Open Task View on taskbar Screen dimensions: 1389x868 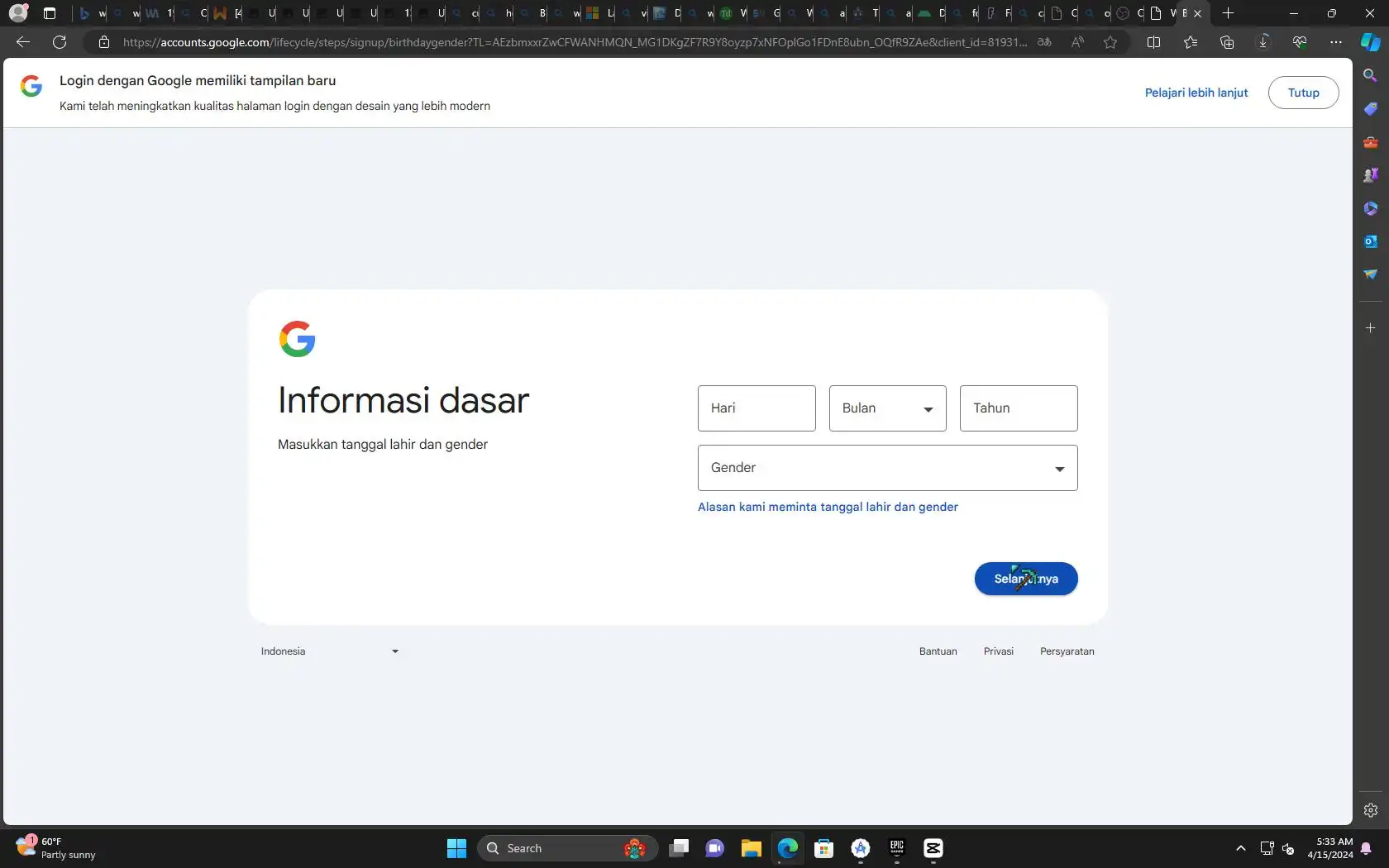(x=679, y=848)
